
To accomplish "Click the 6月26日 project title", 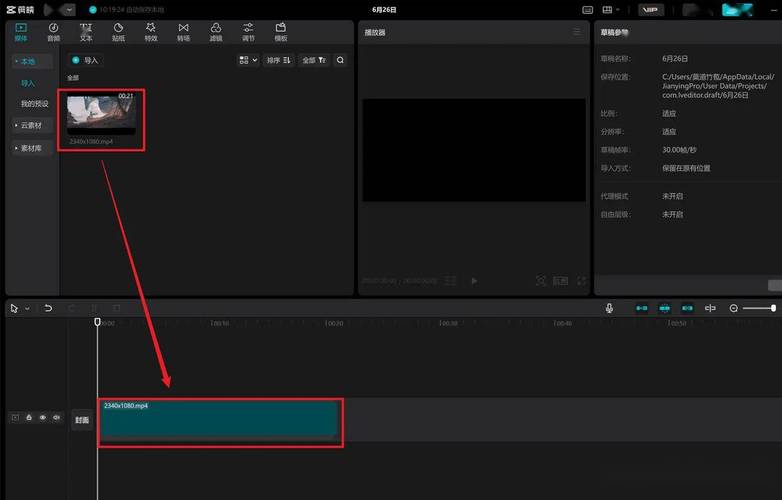I will (x=384, y=9).
